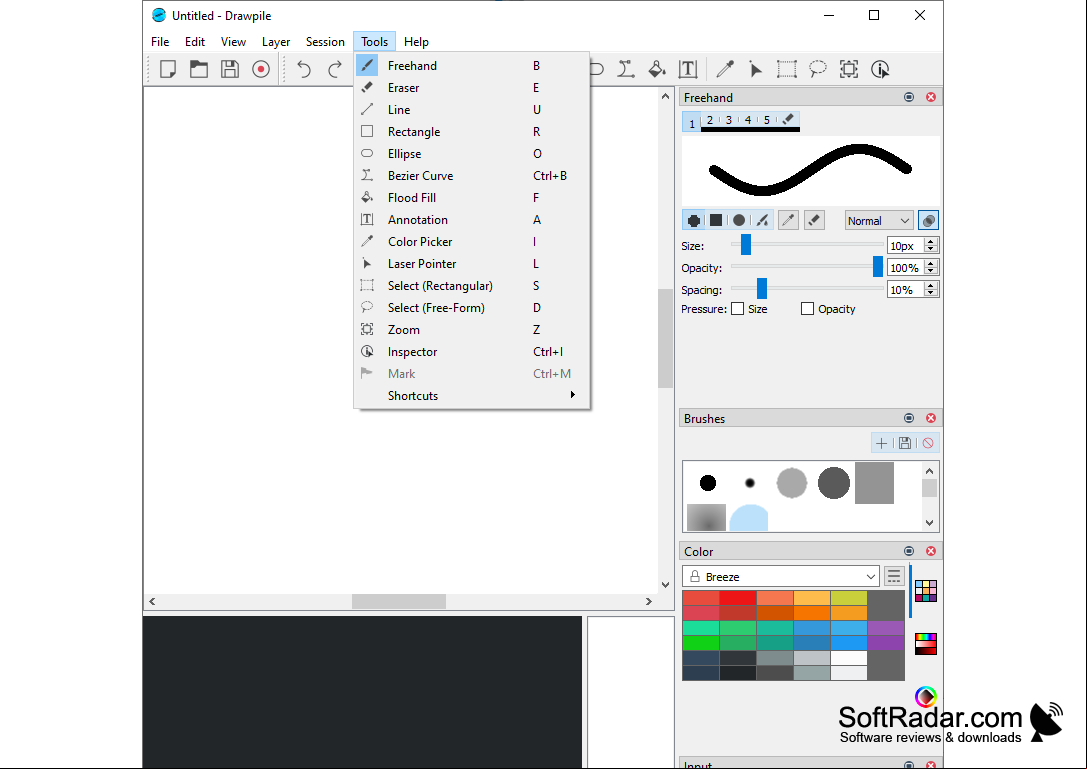This screenshot has width=1087, height=769.
Task: Increase spacing with spinner up arrow
Action: [x=931, y=286]
